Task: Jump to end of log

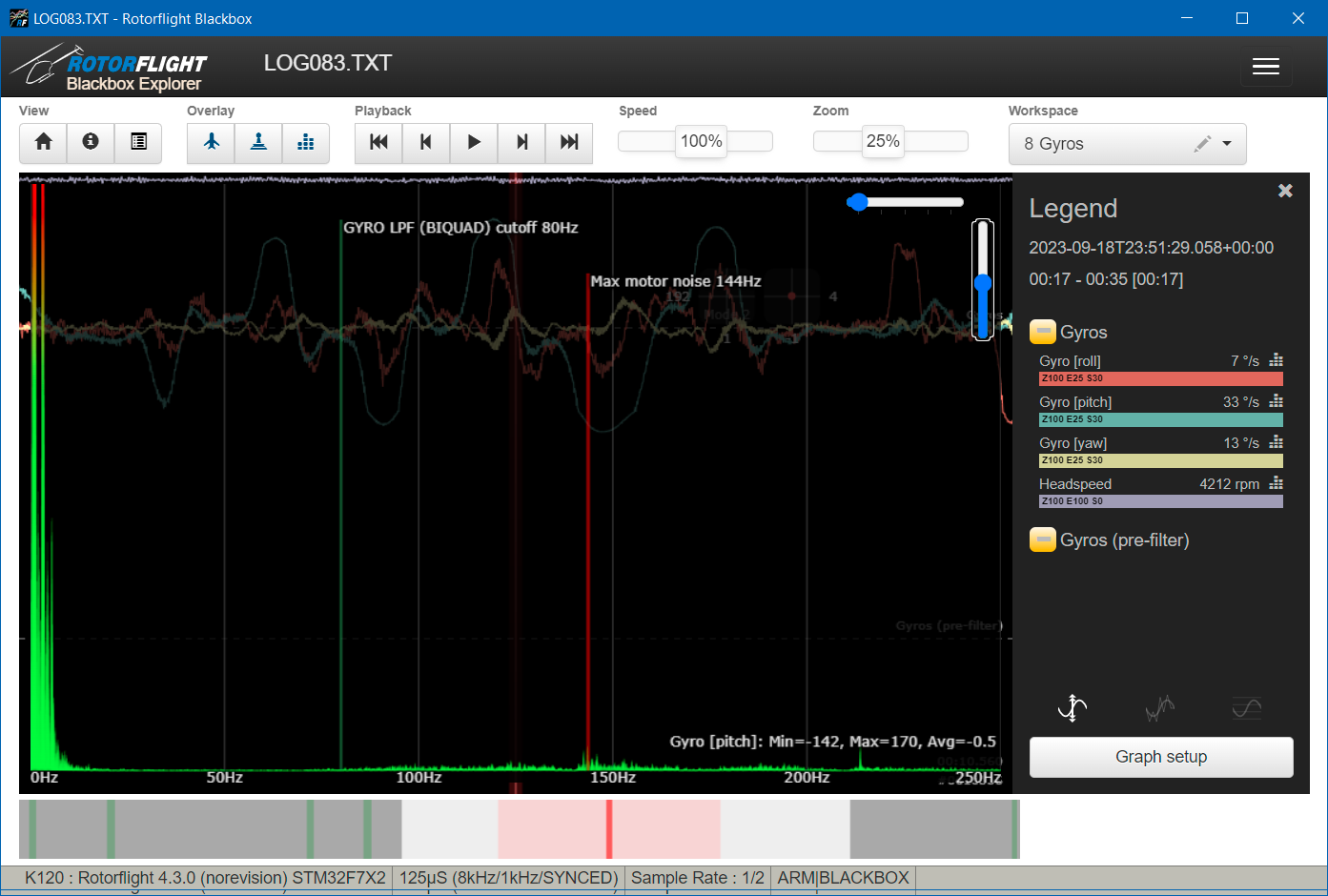Action: pyautogui.click(x=569, y=142)
